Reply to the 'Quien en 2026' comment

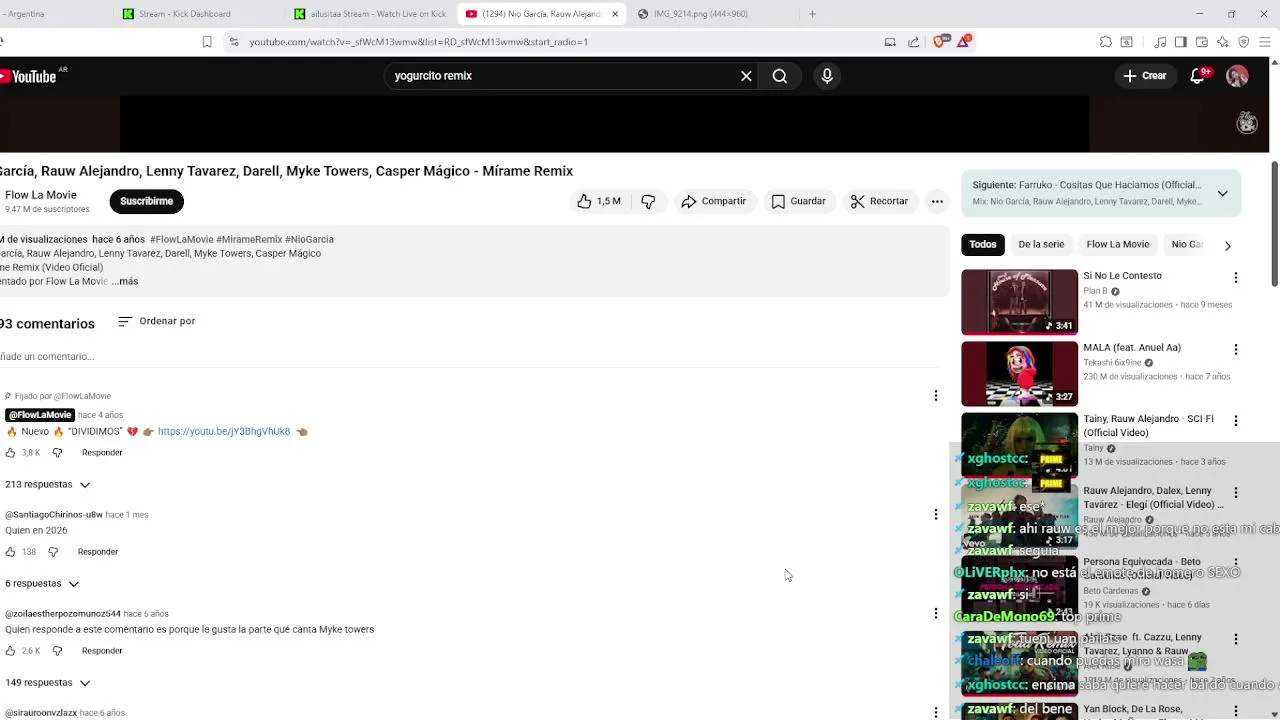point(98,552)
